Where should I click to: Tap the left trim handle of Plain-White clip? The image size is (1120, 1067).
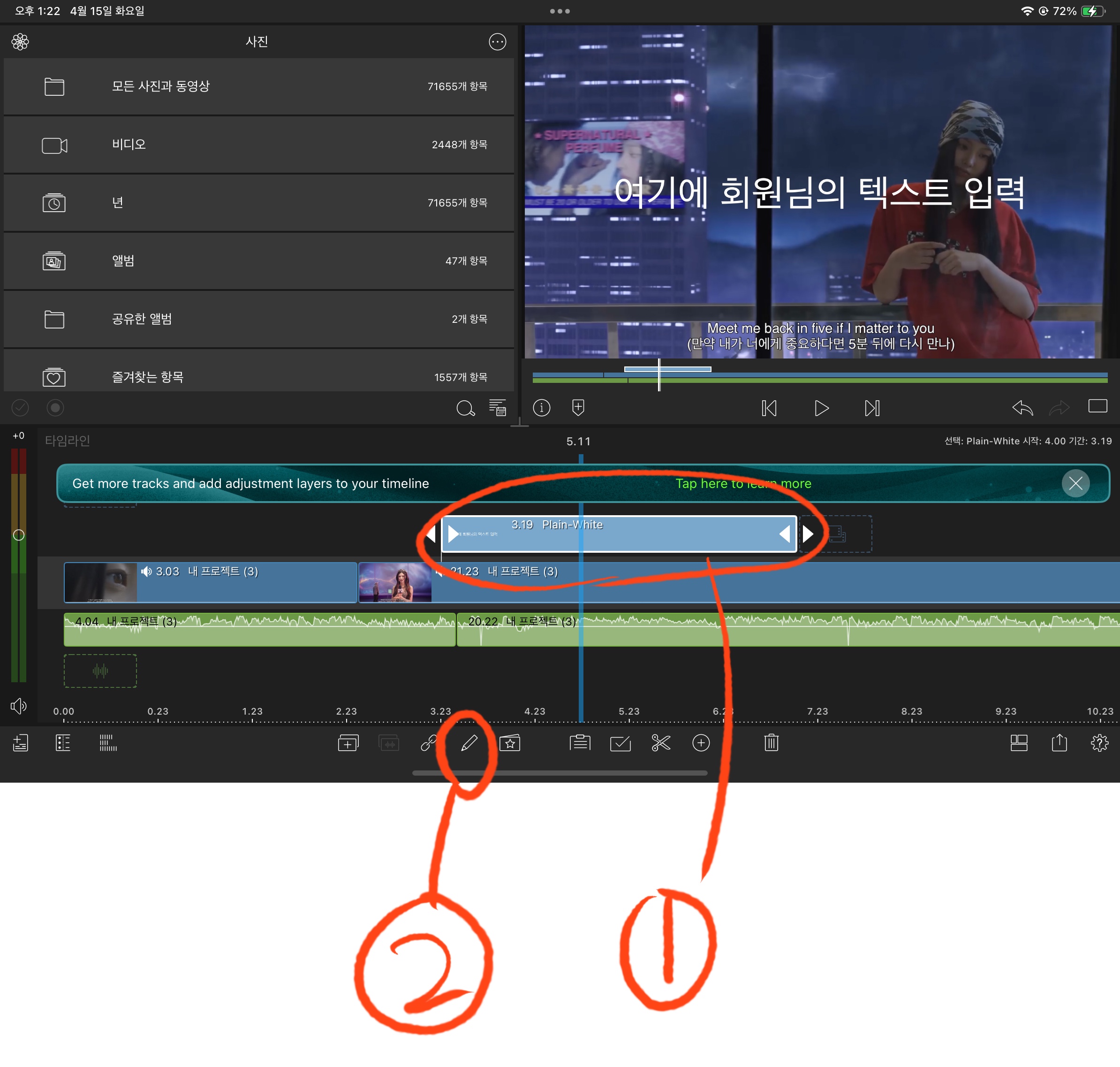(453, 534)
